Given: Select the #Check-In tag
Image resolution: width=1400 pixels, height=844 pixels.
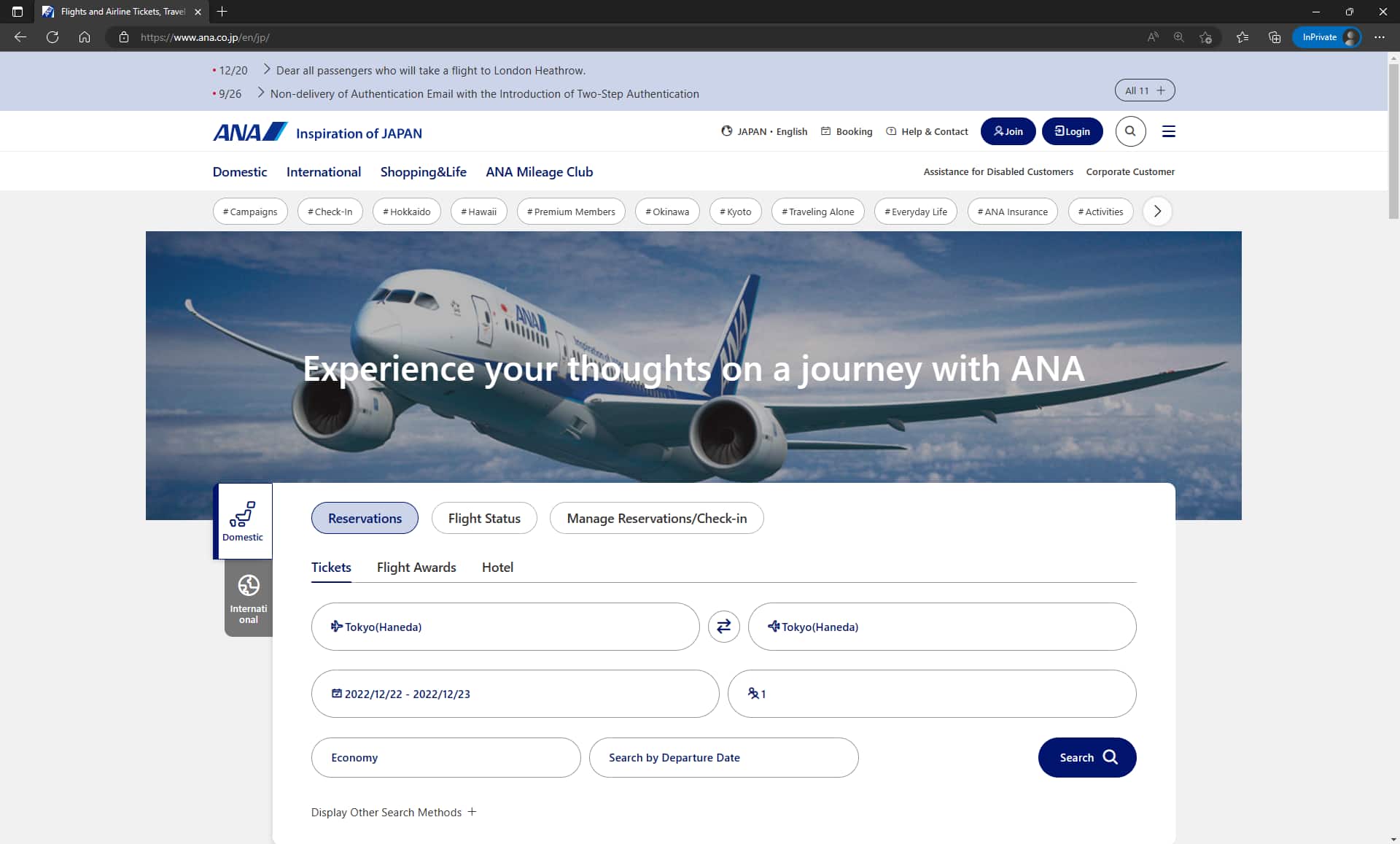Looking at the screenshot, I should point(330,212).
